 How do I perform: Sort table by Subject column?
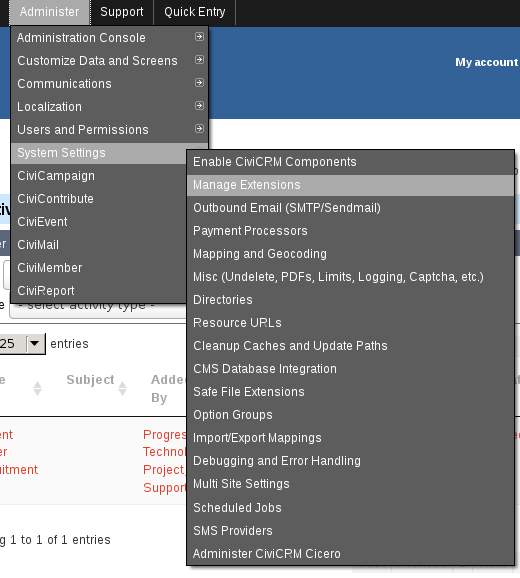[x=90, y=380]
